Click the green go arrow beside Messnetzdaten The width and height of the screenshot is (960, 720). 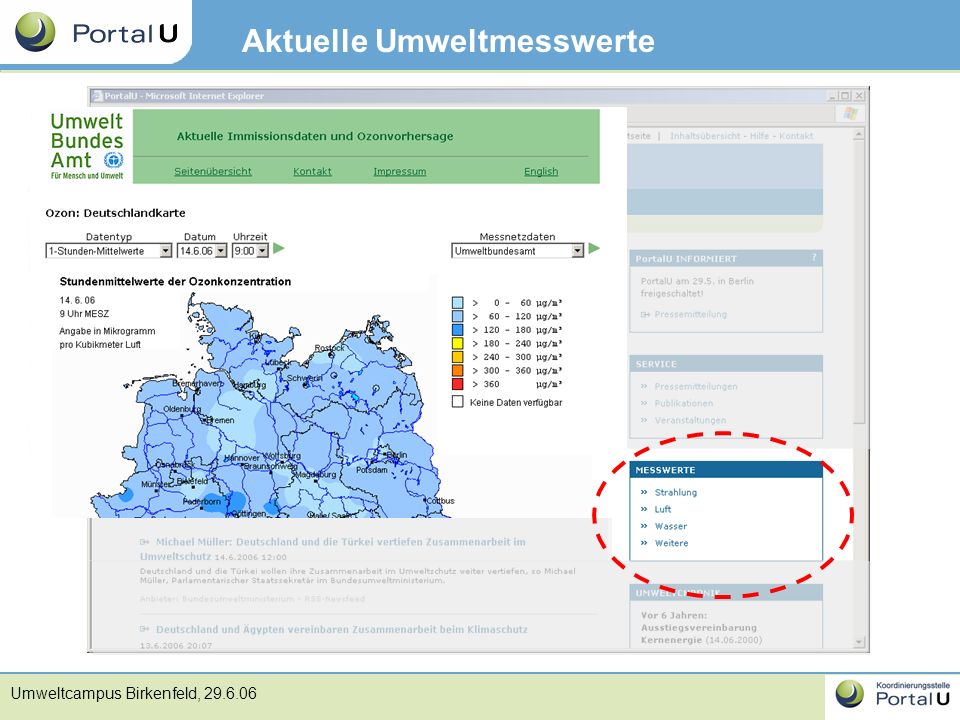tap(594, 249)
